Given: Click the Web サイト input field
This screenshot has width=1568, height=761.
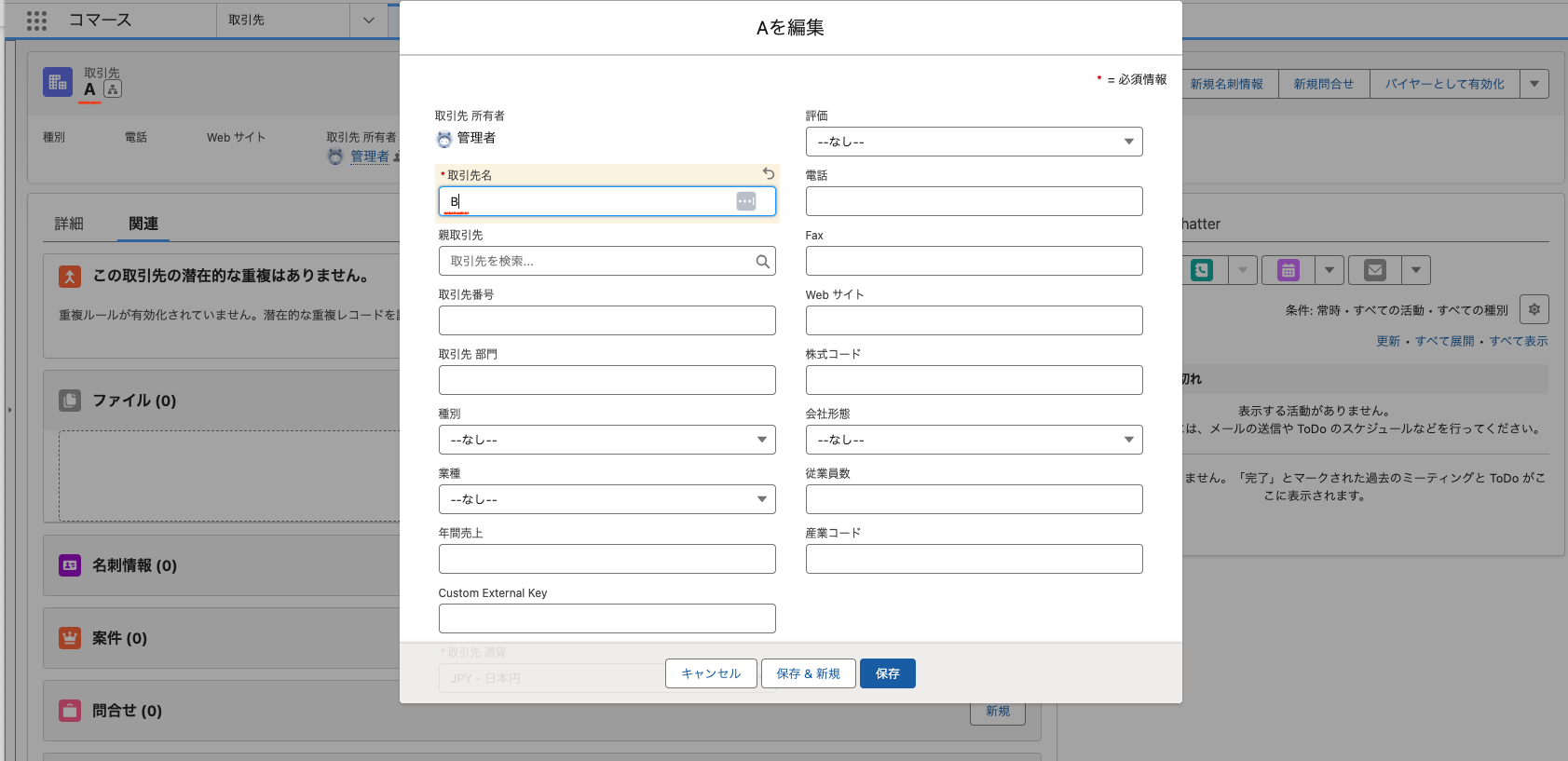Looking at the screenshot, I should 974,320.
